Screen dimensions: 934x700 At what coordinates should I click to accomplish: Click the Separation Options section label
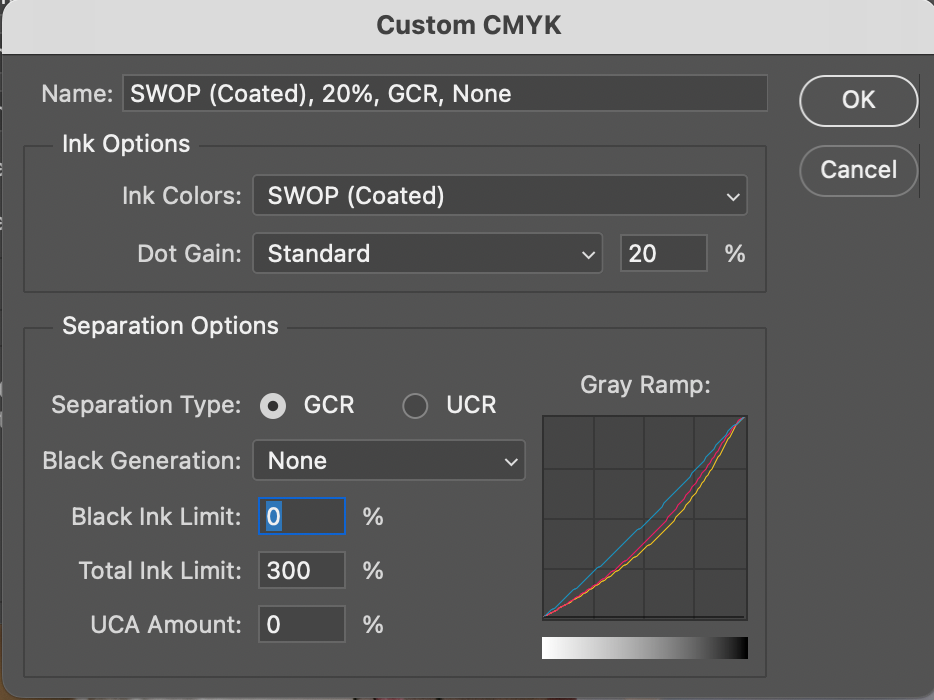(x=170, y=326)
